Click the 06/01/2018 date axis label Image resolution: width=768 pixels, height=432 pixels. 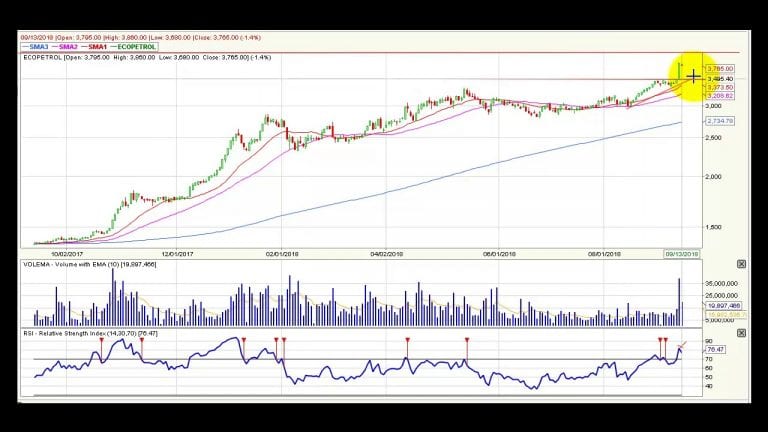tap(499, 254)
